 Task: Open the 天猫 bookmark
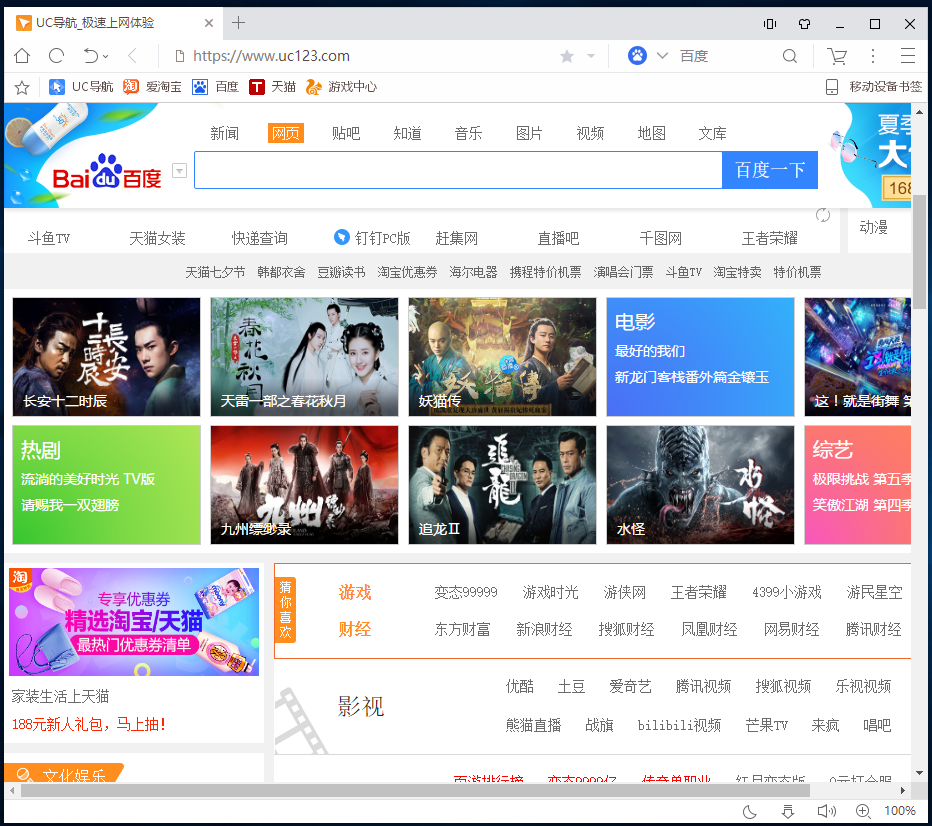coord(272,87)
